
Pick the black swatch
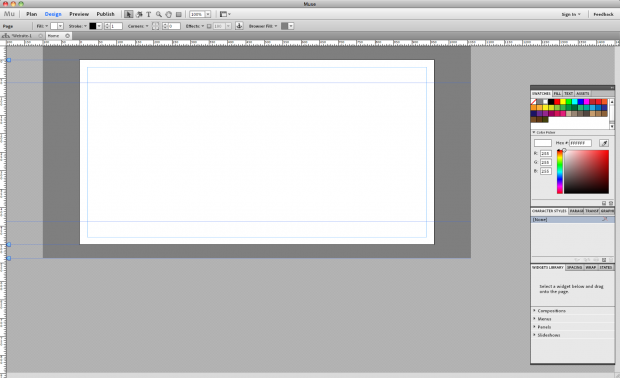click(x=551, y=102)
